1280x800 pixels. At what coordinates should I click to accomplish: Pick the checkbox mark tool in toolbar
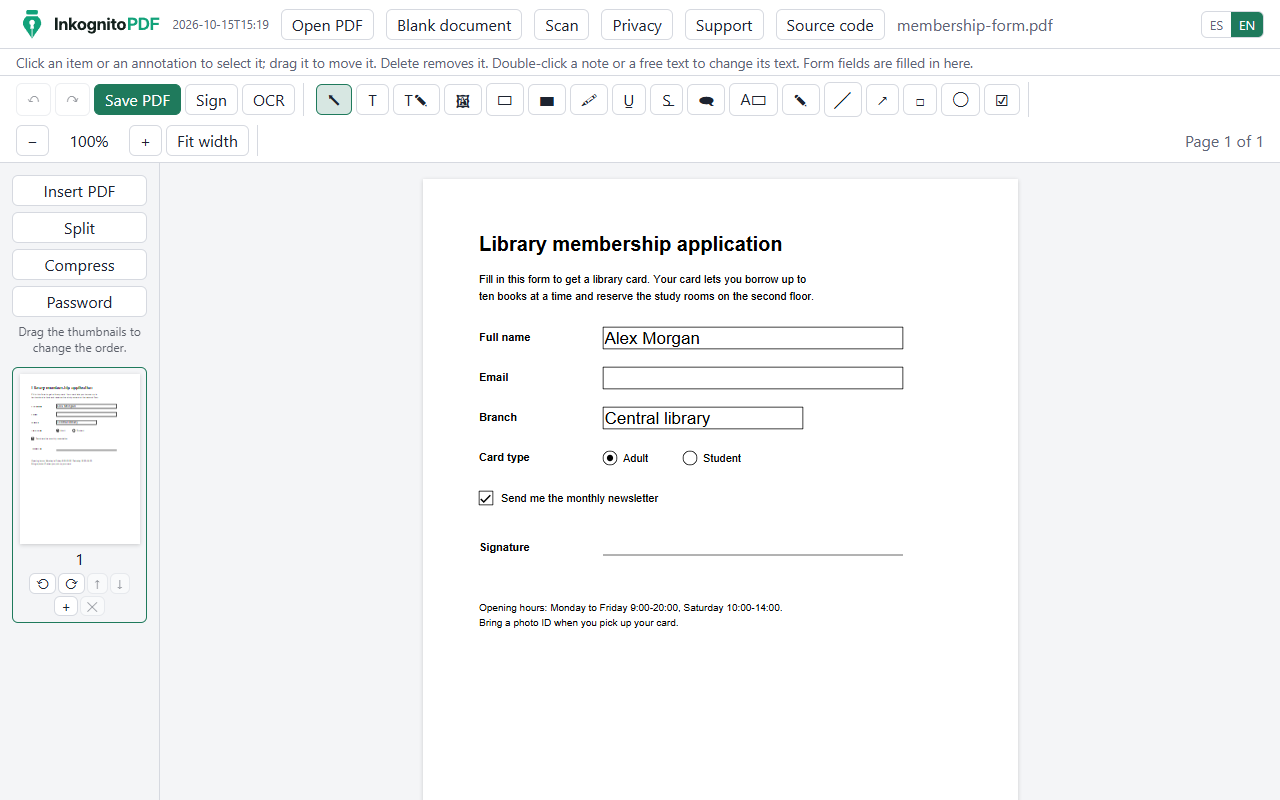coord(1002,100)
